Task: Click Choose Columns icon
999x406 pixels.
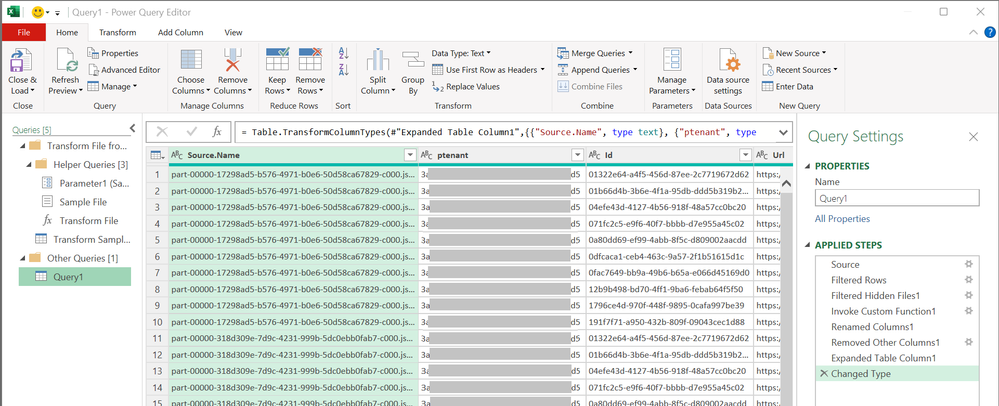Action: pos(191,61)
